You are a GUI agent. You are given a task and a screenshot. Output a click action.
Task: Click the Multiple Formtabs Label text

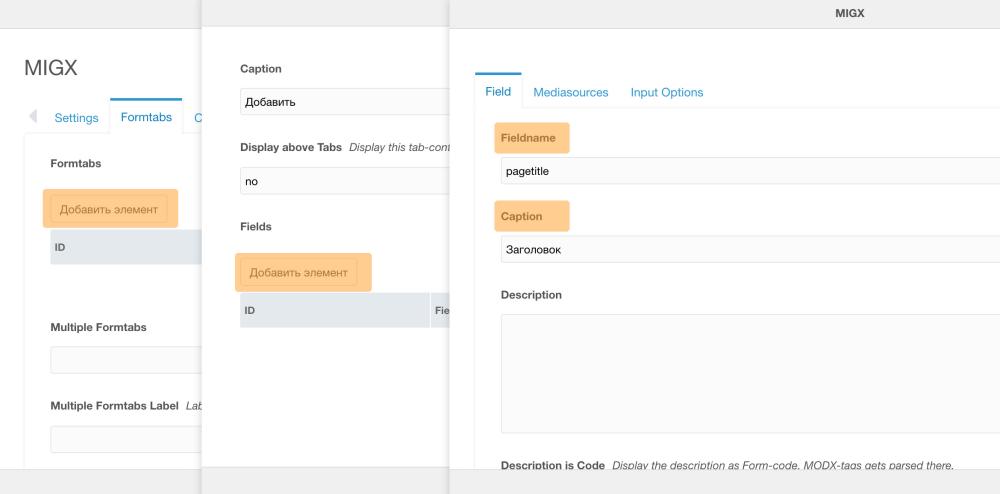pyautogui.click(x=114, y=405)
